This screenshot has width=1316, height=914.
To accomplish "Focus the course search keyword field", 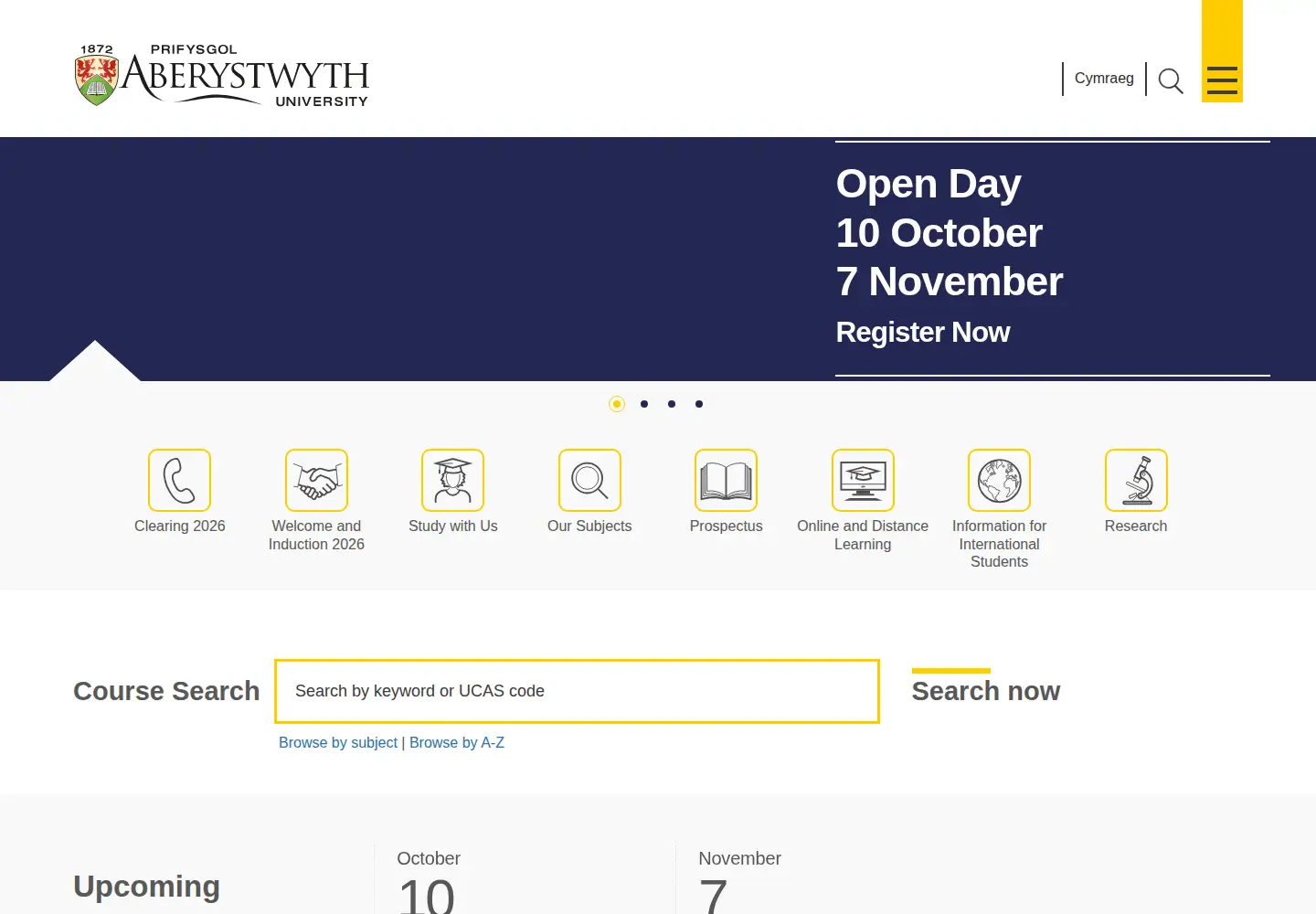I will [x=577, y=691].
